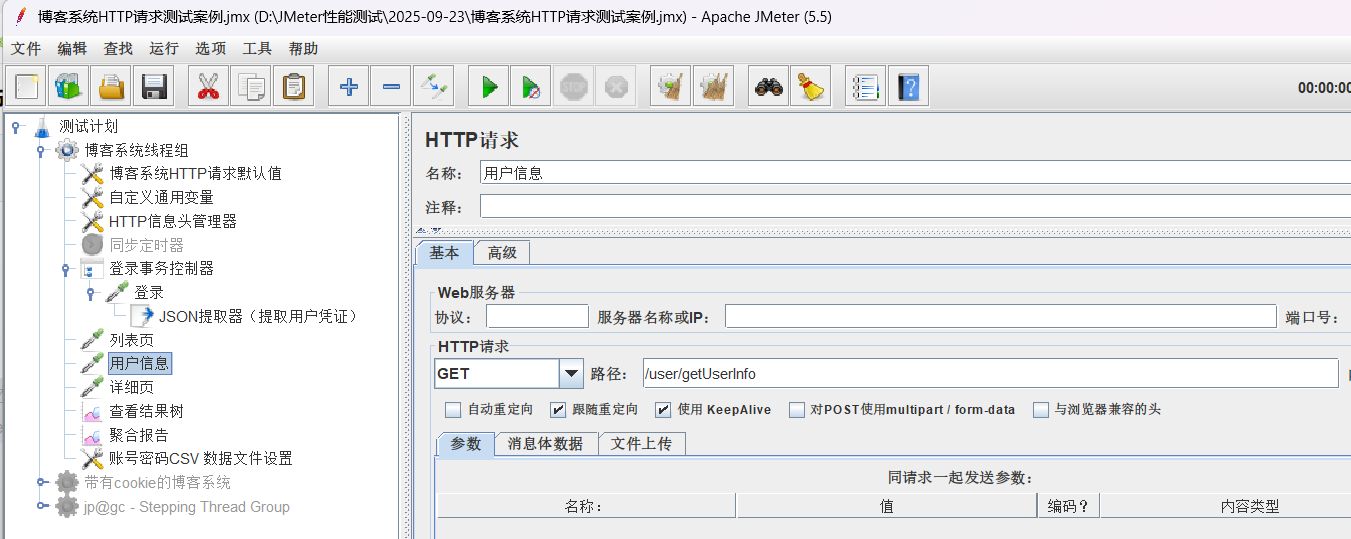Screen dimensions: 1351x539
Task: Click the grey Shutdown icon
Action: (615, 87)
